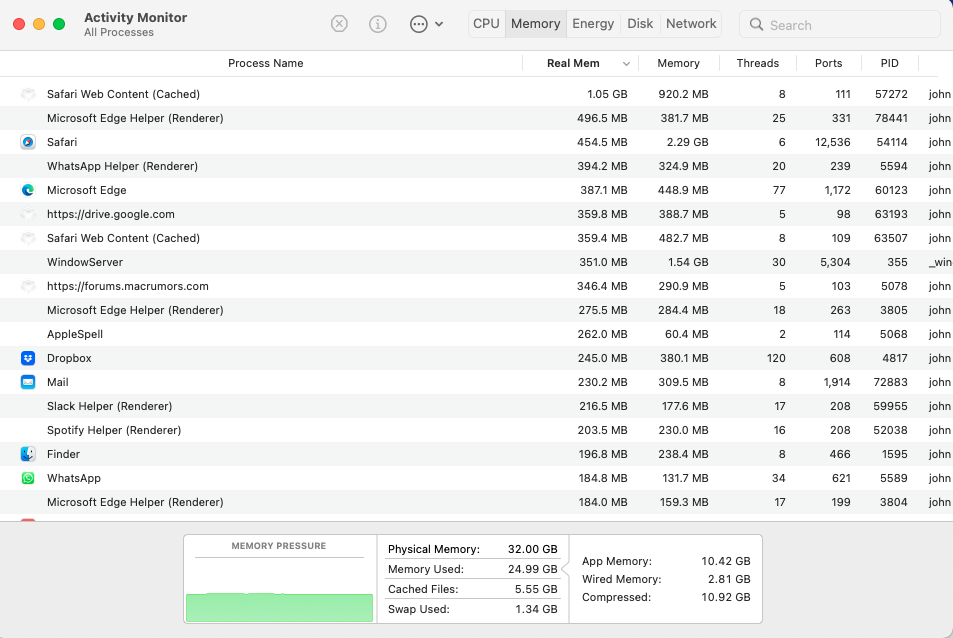Sort by the Memory column header
Viewport: 953px width, 638px height.
click(x=678, y=63)
